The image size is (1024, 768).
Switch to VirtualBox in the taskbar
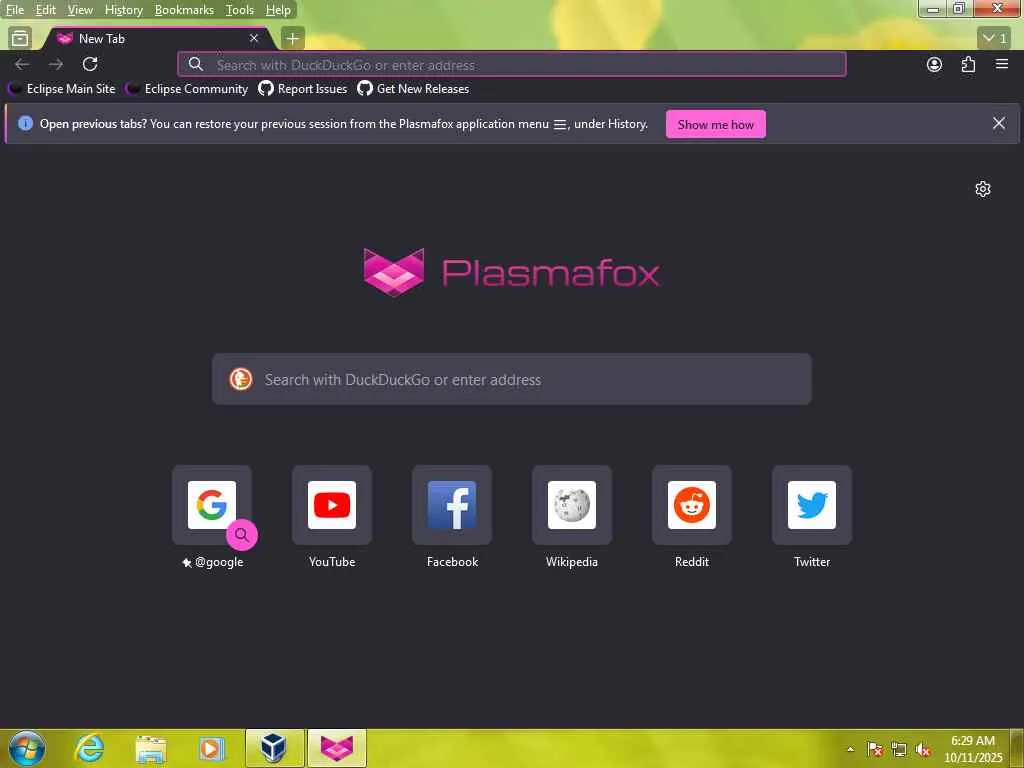[275, 748]
